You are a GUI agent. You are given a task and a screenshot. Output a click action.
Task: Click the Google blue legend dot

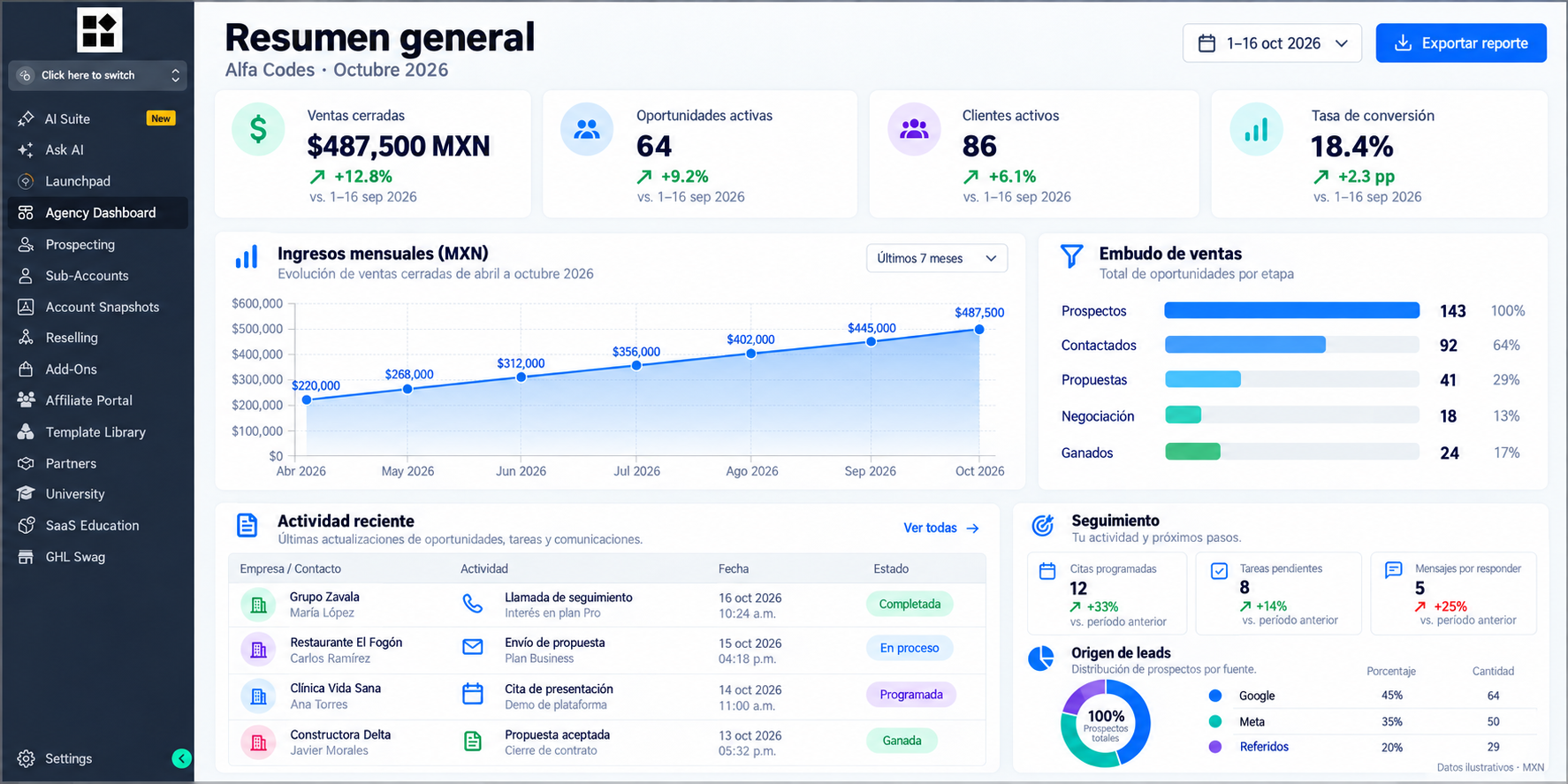tap(1215, 696)
